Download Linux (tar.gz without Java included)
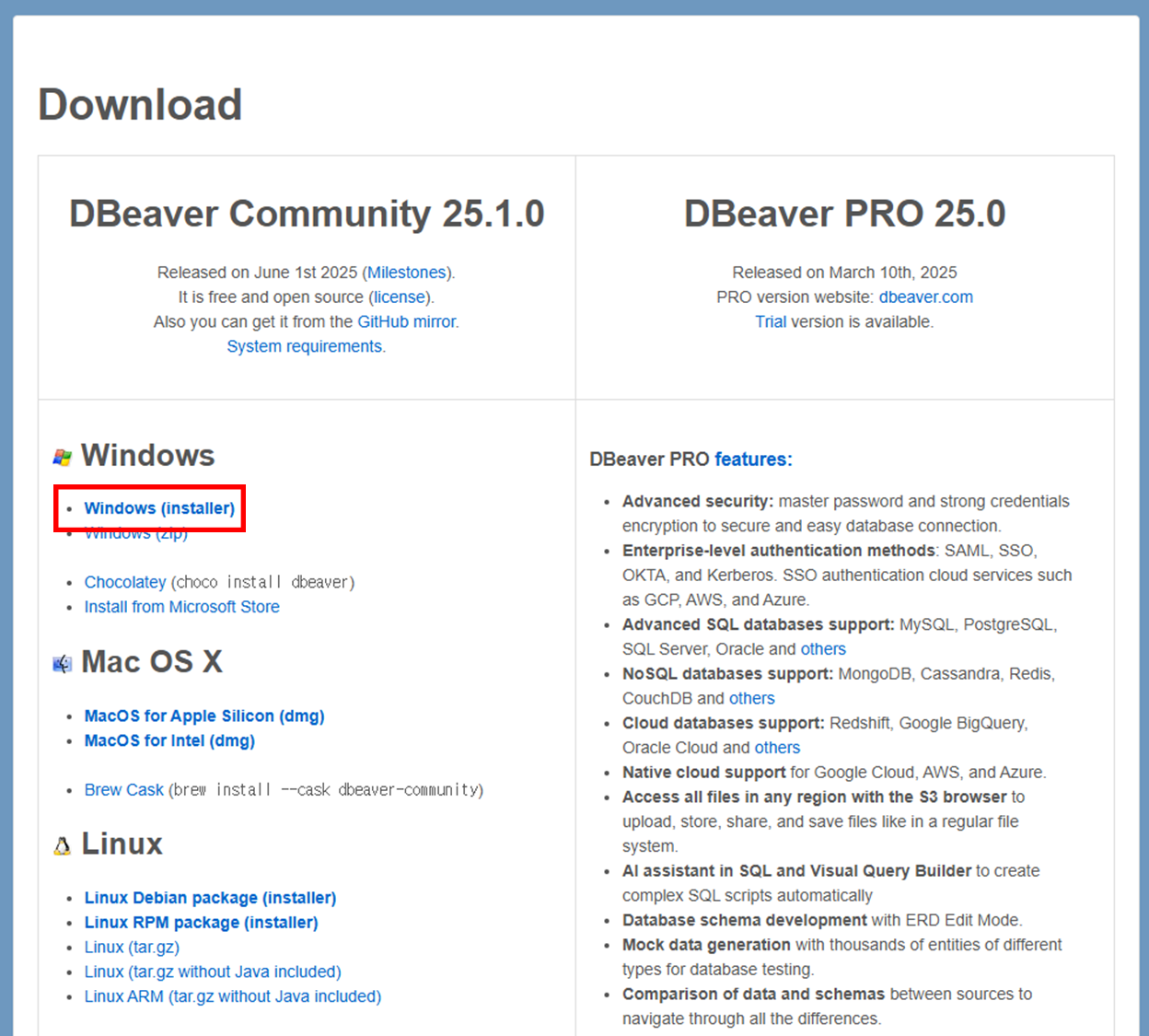 point(213,972)
